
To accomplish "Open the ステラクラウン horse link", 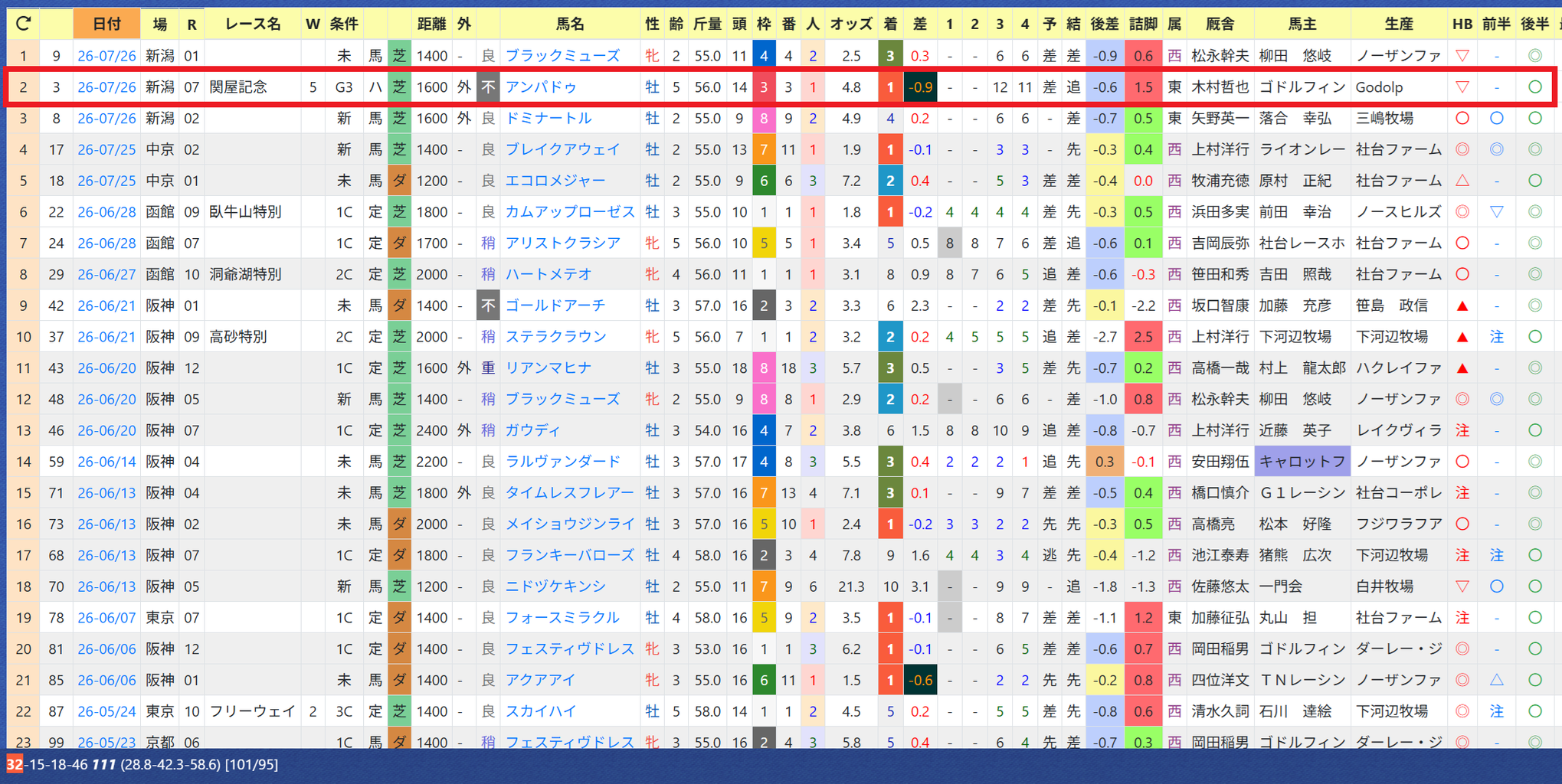I will tap(555, 337).
